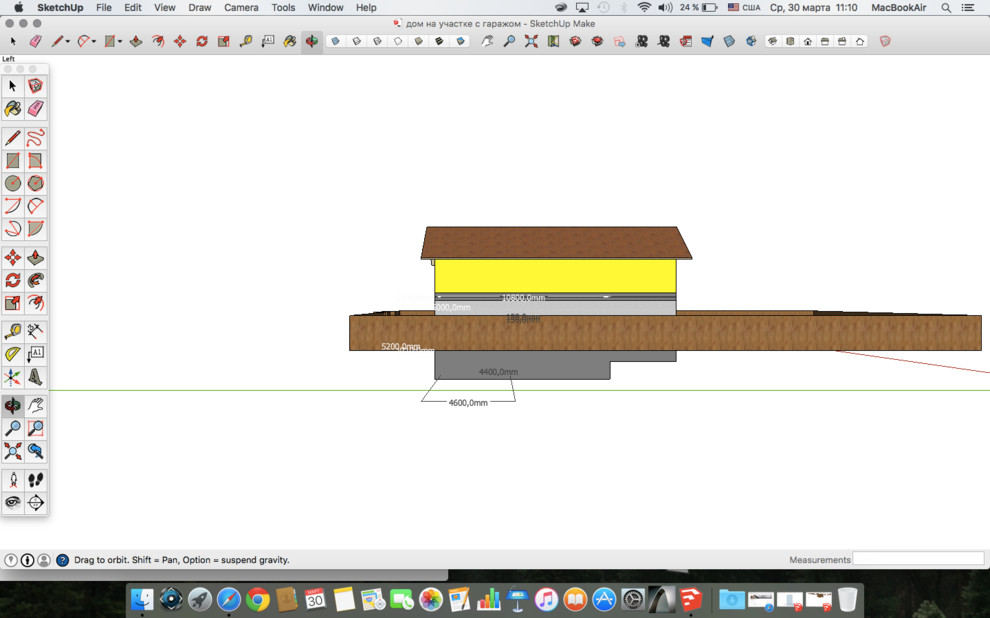Pick the Tape Measure tool in left palette
The height and width of the screenshot is (618, 990).
[13, 331]
